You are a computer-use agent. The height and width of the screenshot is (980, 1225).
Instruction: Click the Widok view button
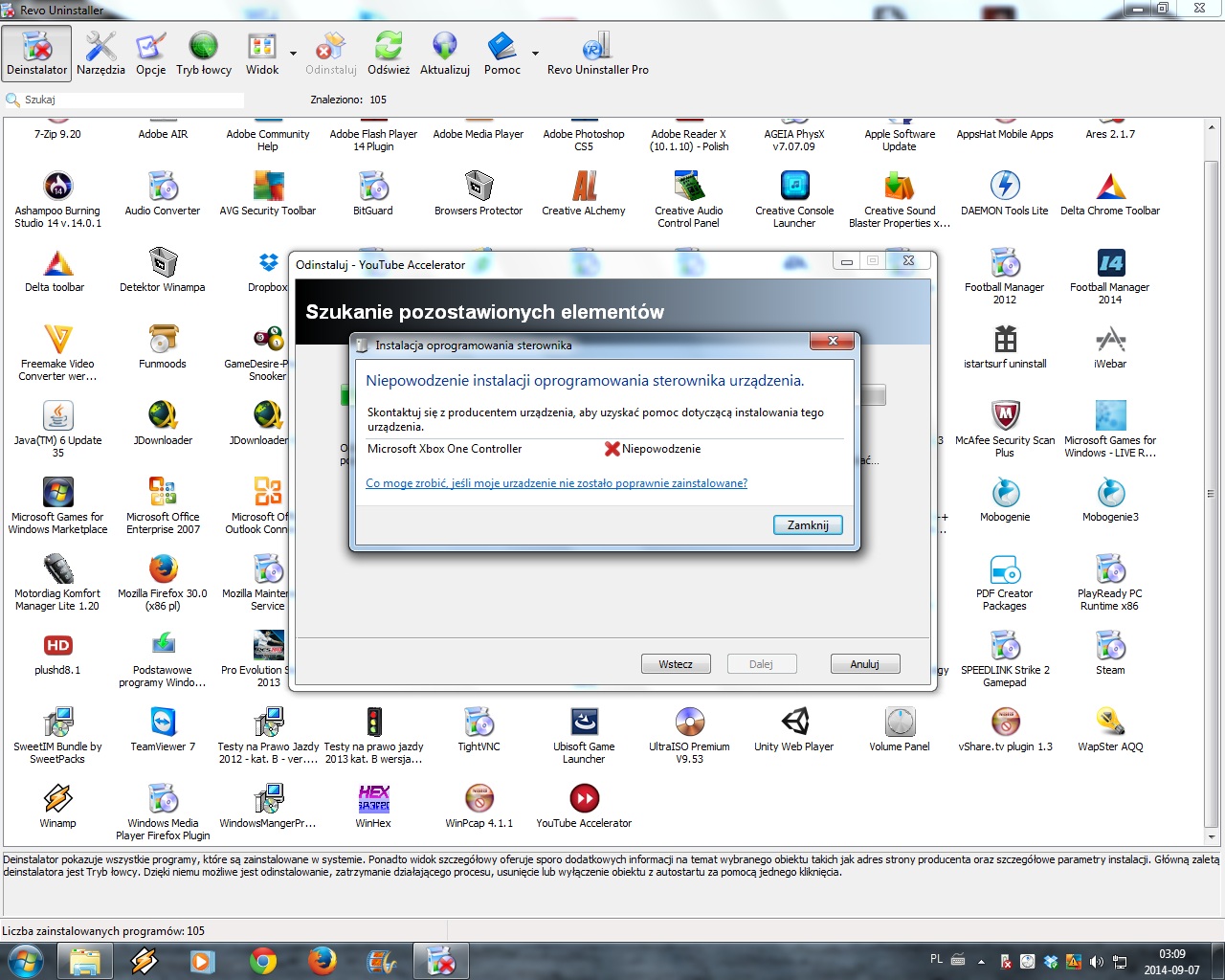[262, 53]
